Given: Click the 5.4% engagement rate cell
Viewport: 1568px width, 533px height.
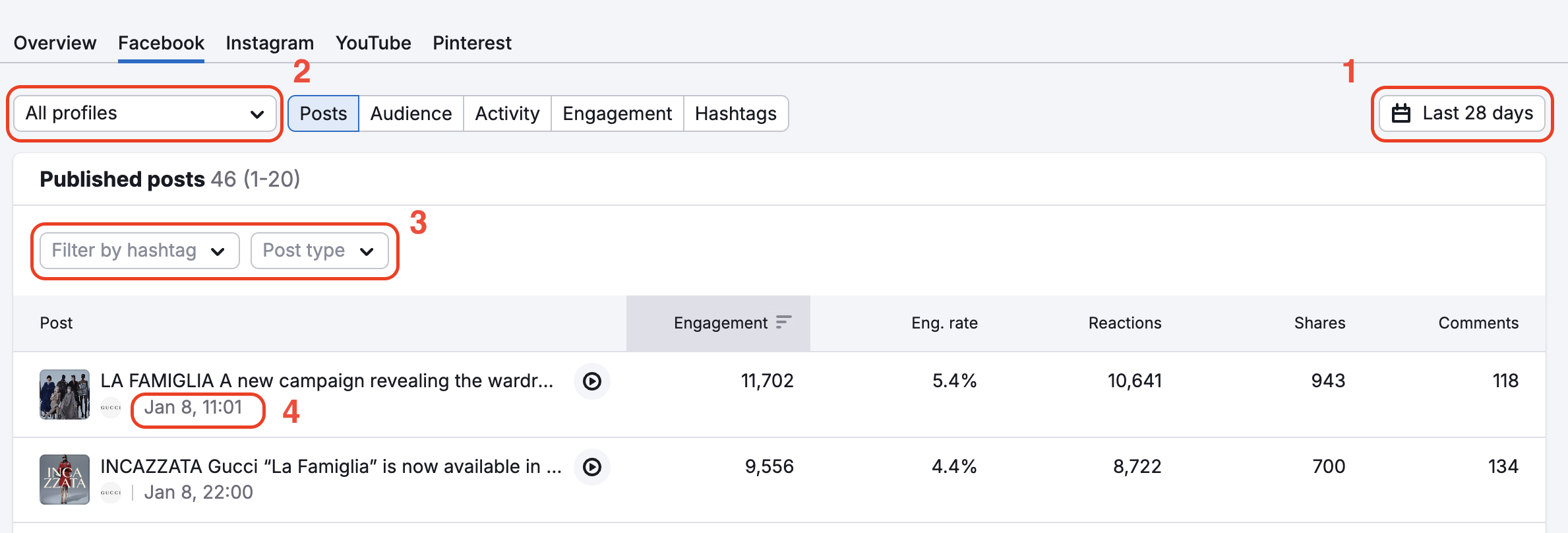Looking at the screenshot, I should click(x=954, y=381).
